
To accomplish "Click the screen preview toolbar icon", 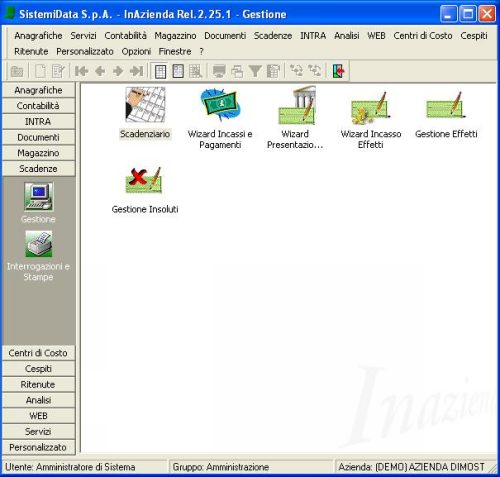I will pyautogui.click(x=219, y=71).
